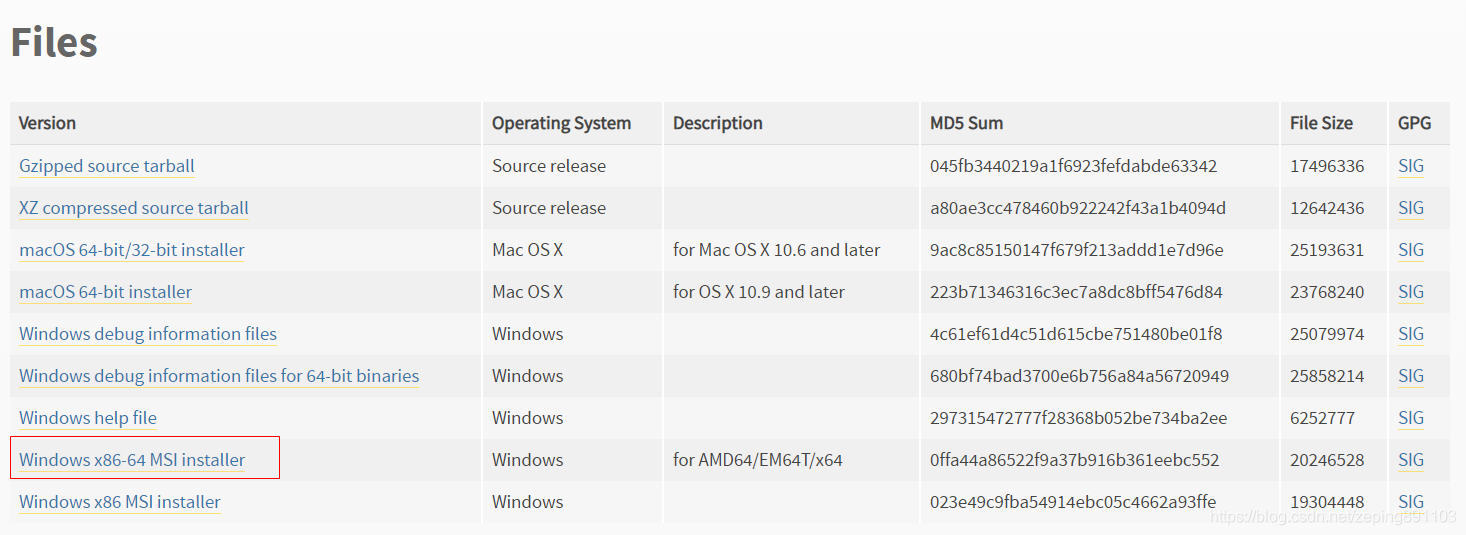Viewport: 1466px width, 535px height.
Task: Open SIG for macOS 64-bit/32-bit installer row
Action: [1411, 250]
